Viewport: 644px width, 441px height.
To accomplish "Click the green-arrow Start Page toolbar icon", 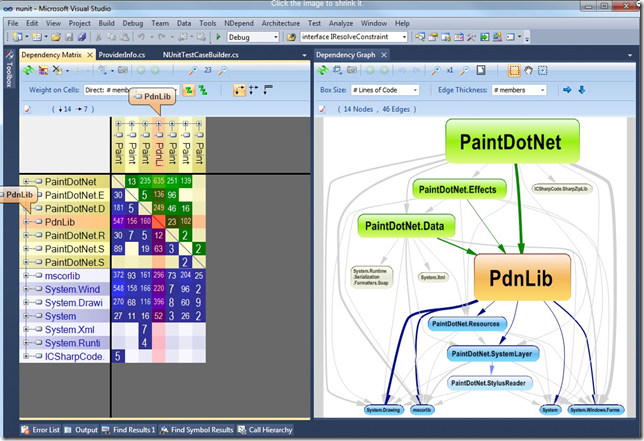I will click(x=485, y=37).
